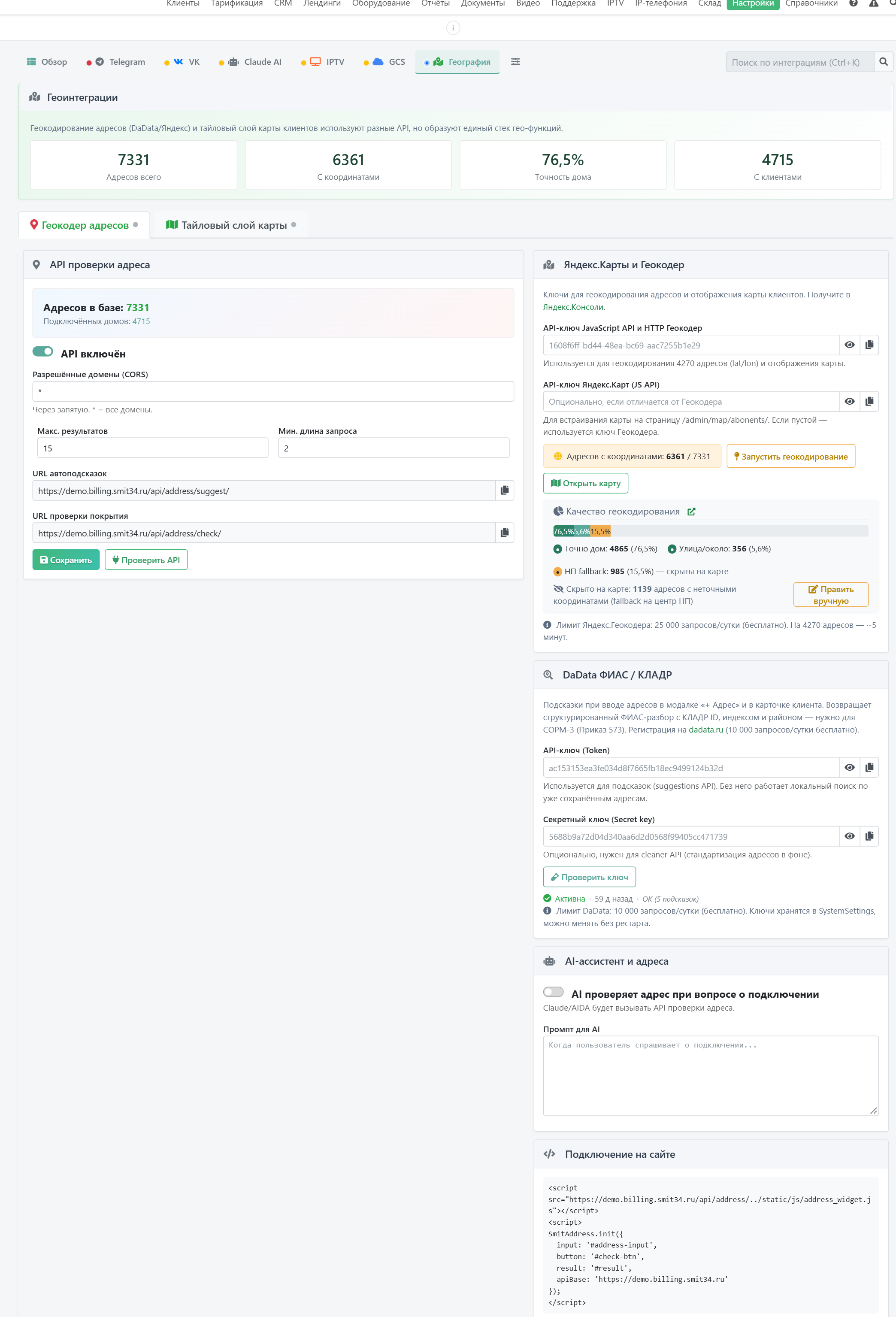Open the Яндекс.Консоли link

coord(574,307)
